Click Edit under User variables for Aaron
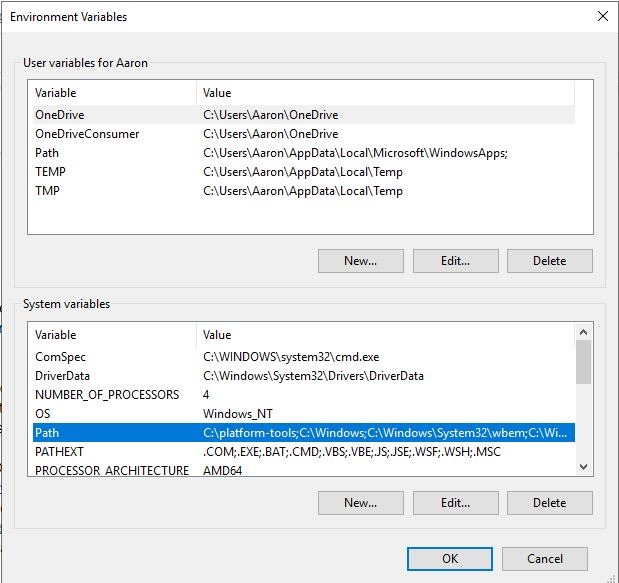619x583 pixels. click(x=456, y=261)
